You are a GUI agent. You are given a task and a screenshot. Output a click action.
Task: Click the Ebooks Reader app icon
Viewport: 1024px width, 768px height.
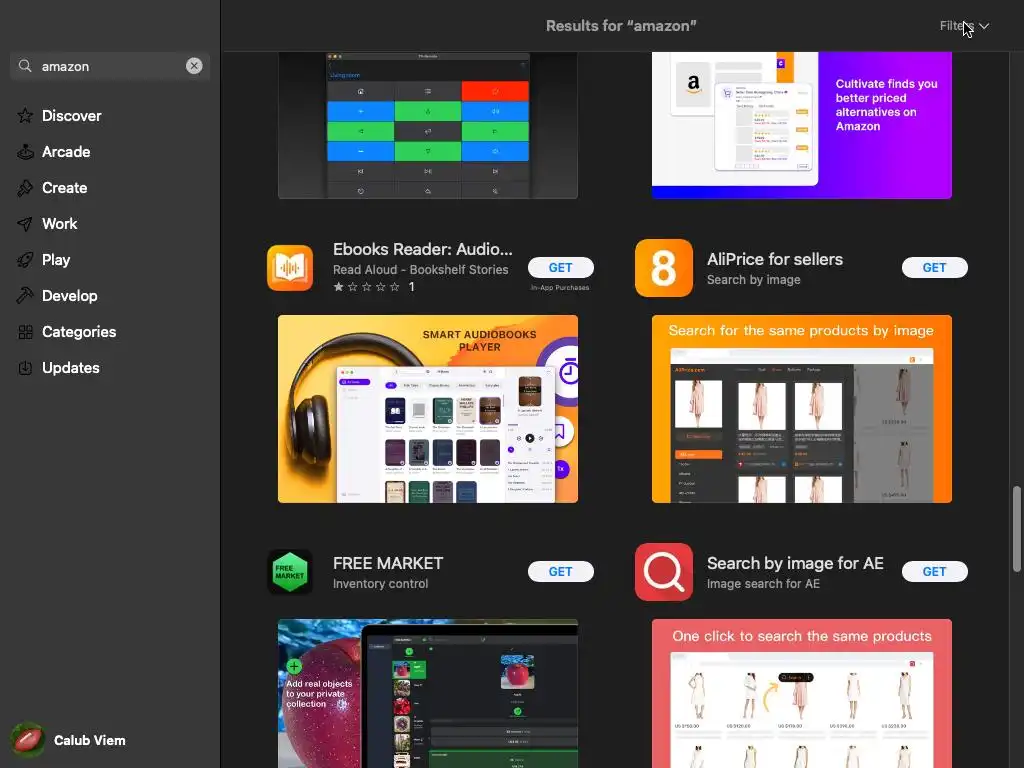pyautogui.click(x=290, y=268)
